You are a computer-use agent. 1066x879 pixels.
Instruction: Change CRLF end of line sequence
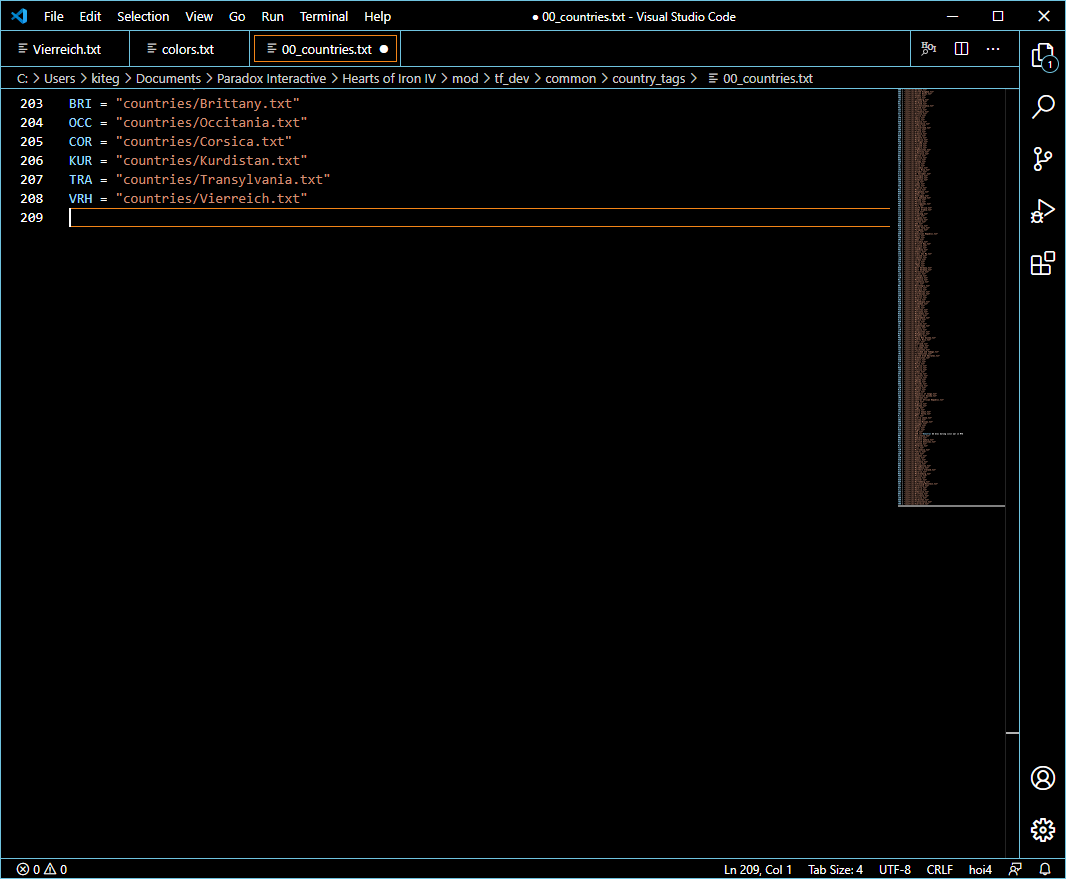(x=940, y=869)
